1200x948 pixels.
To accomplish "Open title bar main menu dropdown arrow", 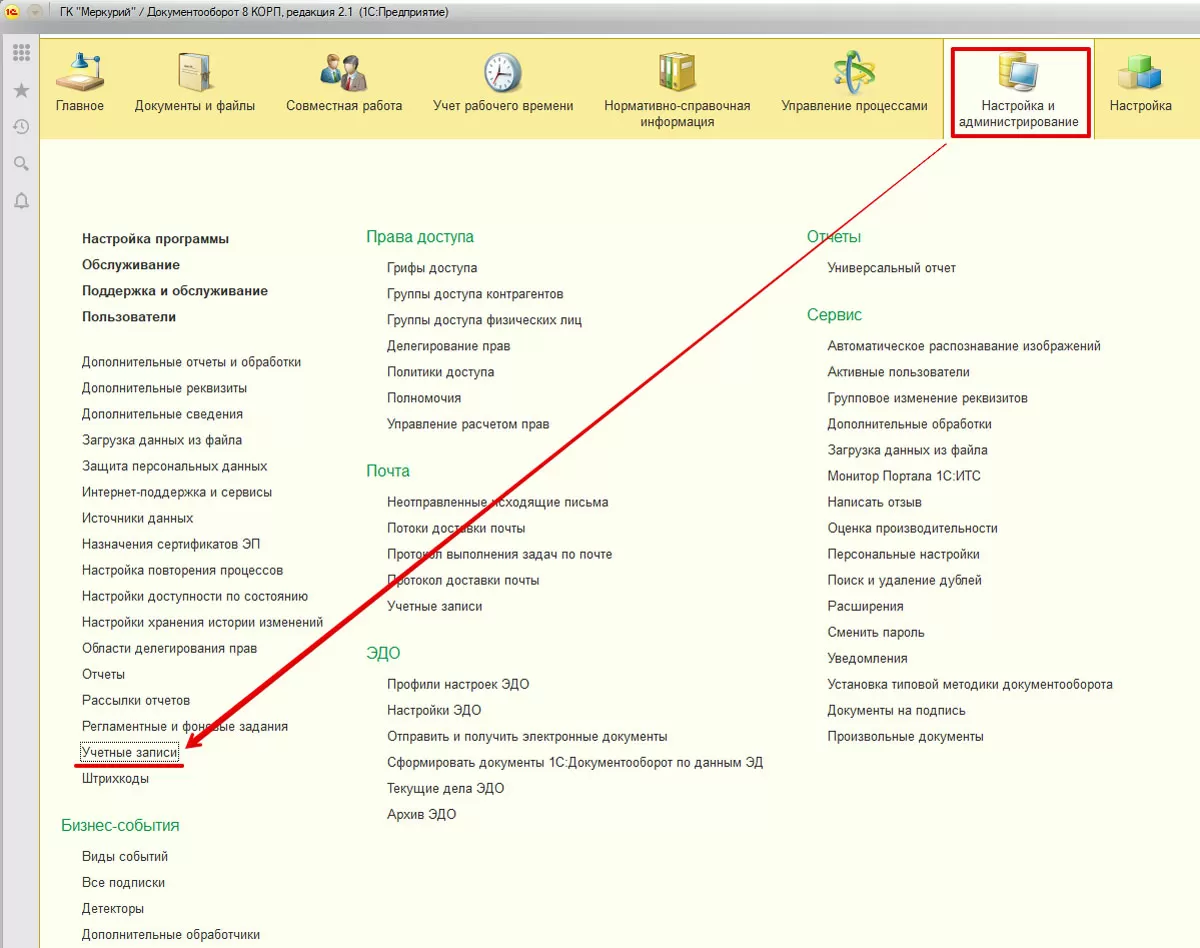I will coord(36,12).
